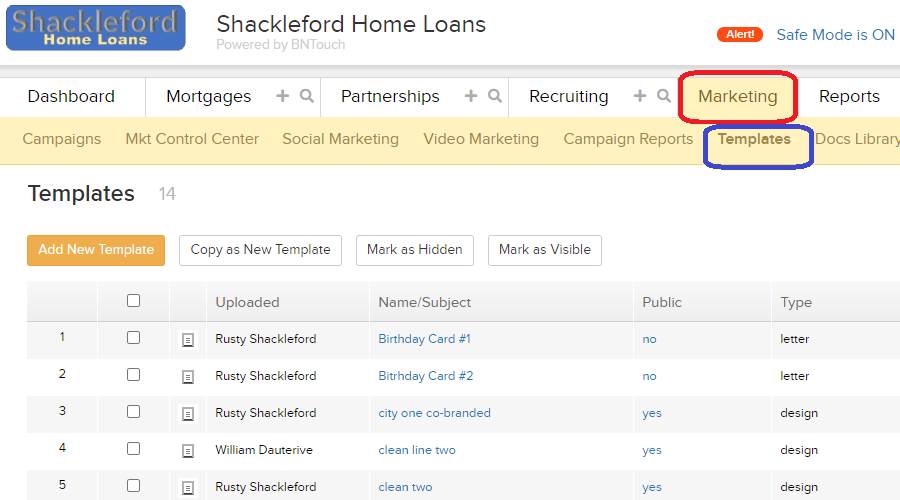Add a new partnership with plus icon
The width and height of the screenshot is (900, 500).
tap(471, 96)
